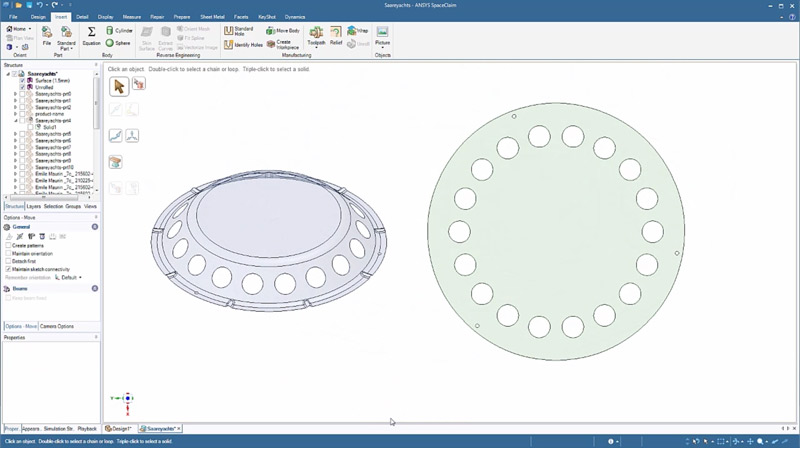Image resolution: width=800 pixels, height=450 pixels.
Task: Click the Identify Holes tool
Action: coord(242,44)
